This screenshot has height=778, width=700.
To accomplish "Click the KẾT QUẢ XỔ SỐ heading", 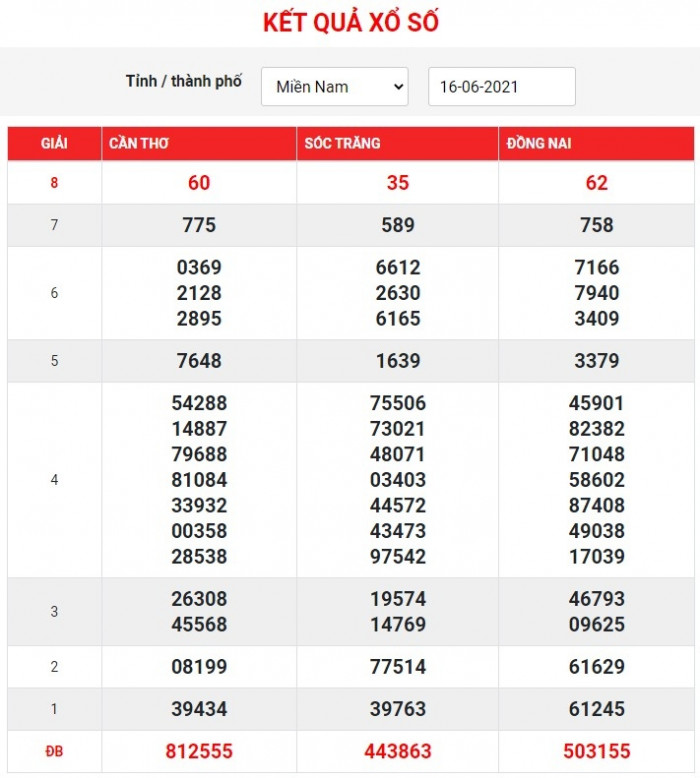I will pyautogui.click(x=350, y=23).
